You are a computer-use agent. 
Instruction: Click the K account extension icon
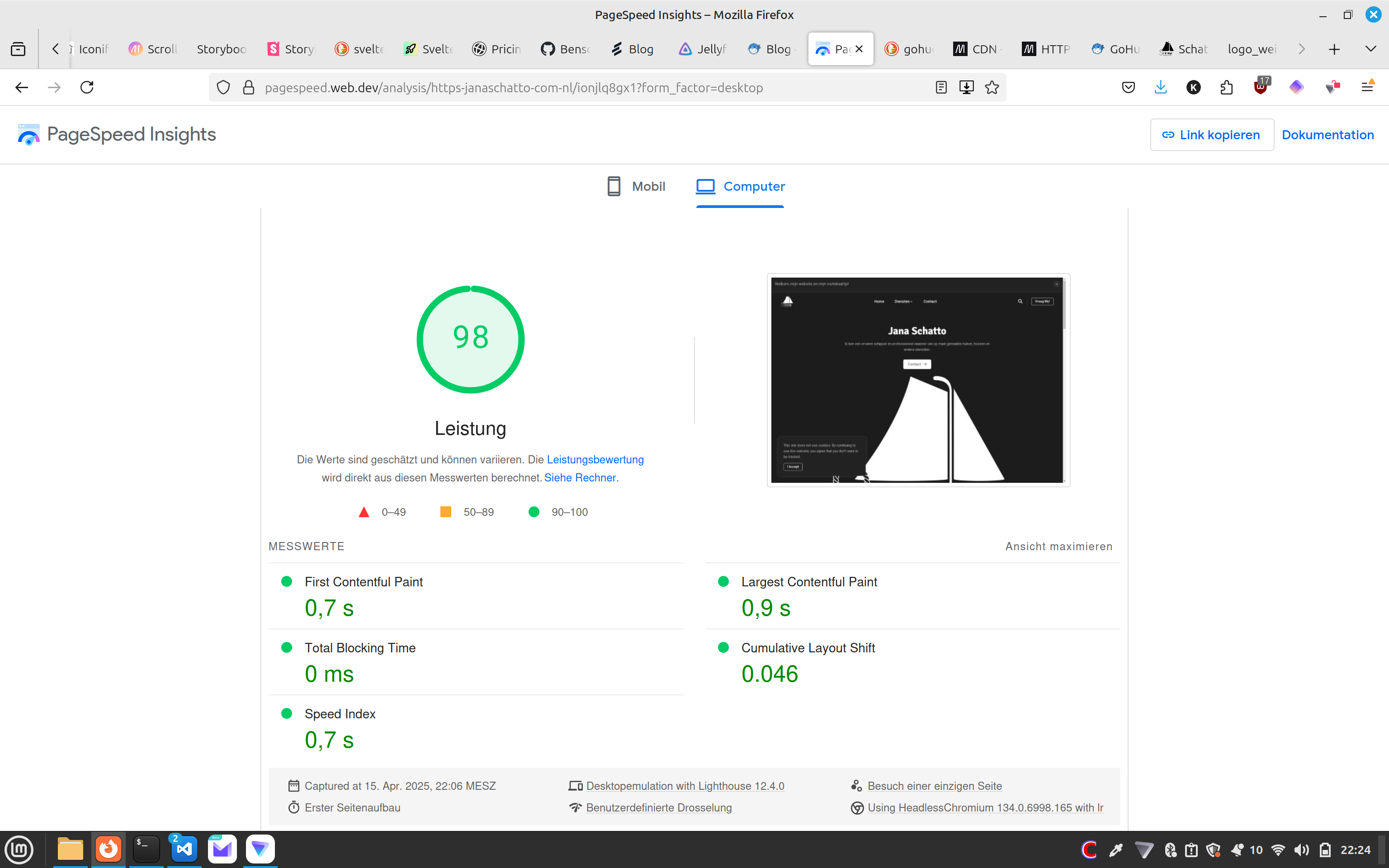(1193, 87)
